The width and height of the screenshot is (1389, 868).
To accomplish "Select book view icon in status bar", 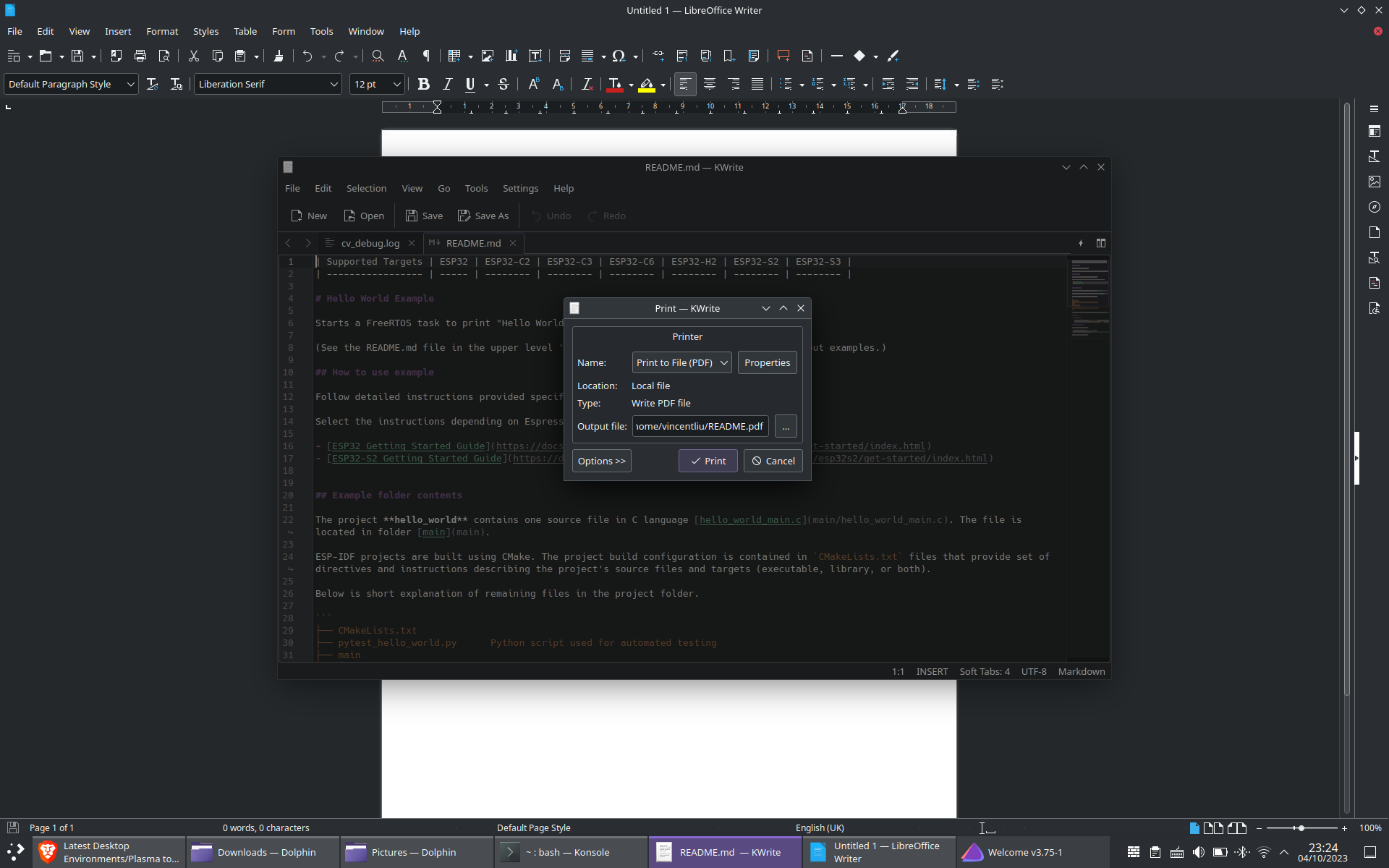I will tap(1237, 827).
